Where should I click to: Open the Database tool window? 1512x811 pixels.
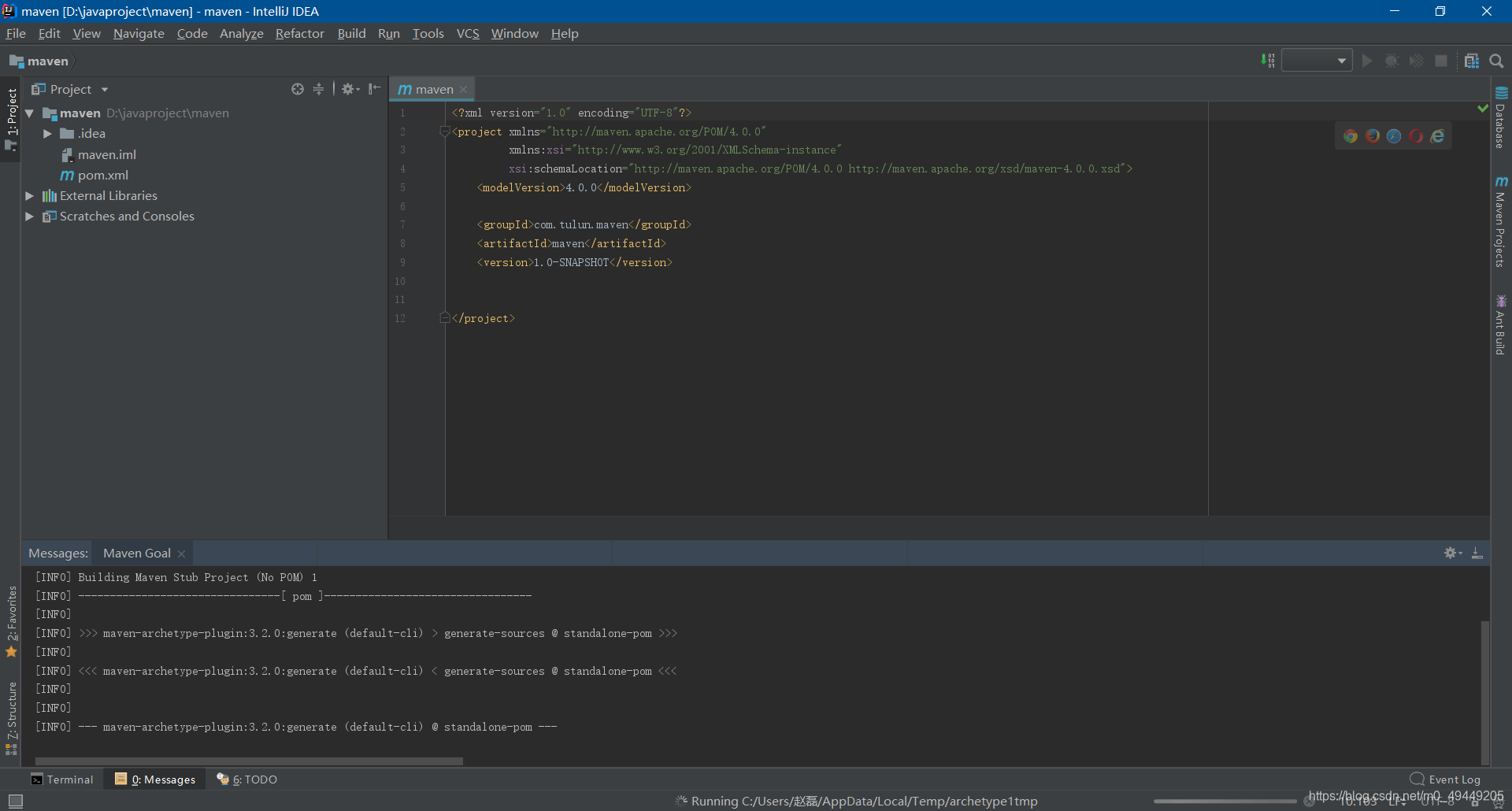click(1501, 117)
